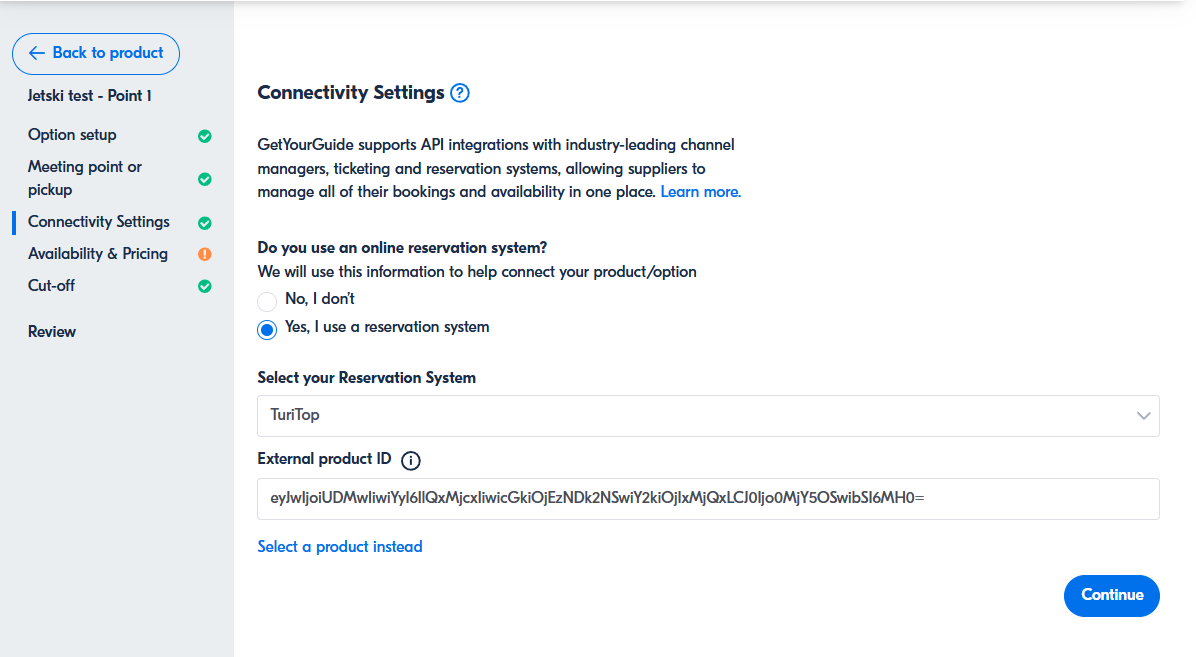Open the Cut-off sidebar section
Image resolution: width=1196 pixels, height=657 pixels.
tap(52, 286)
